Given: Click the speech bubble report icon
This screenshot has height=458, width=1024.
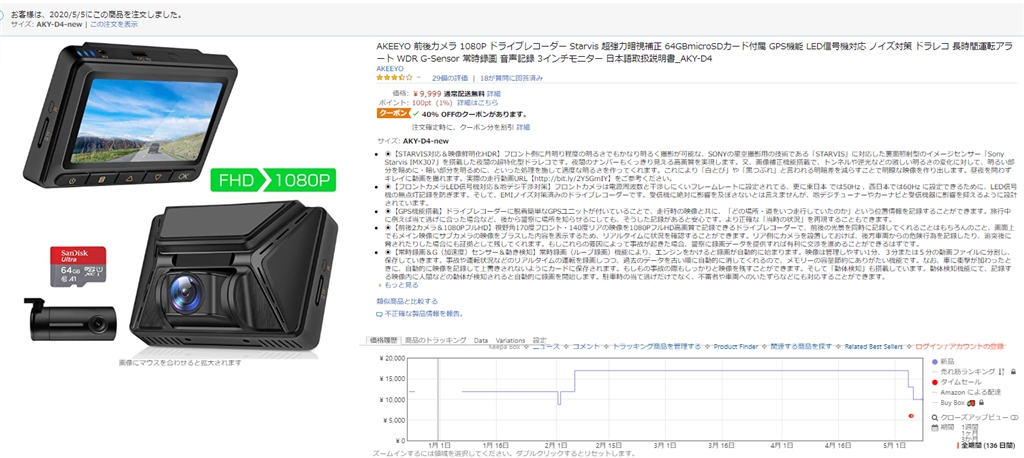Looking at the screenshot, I should [x=379, y=314].
